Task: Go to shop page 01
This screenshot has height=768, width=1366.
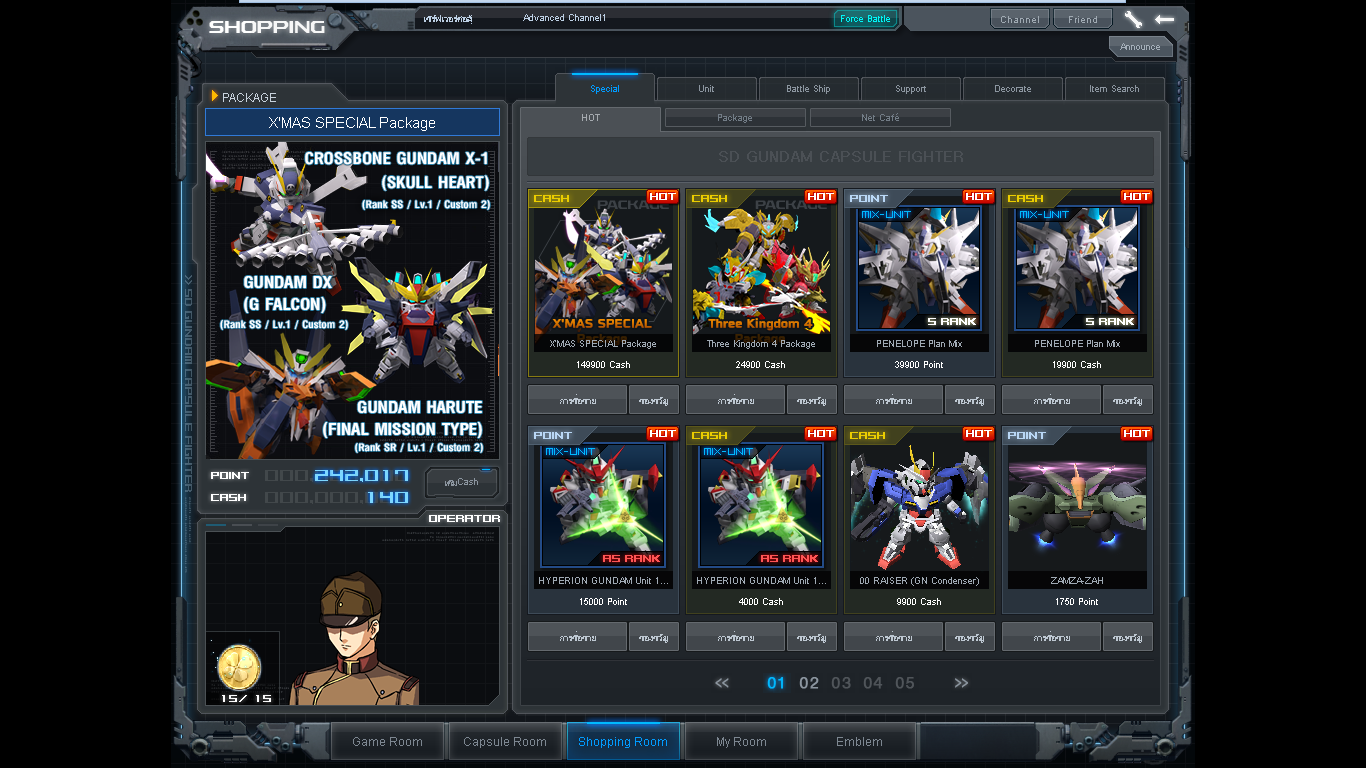Action: click(x=776, y=683)
